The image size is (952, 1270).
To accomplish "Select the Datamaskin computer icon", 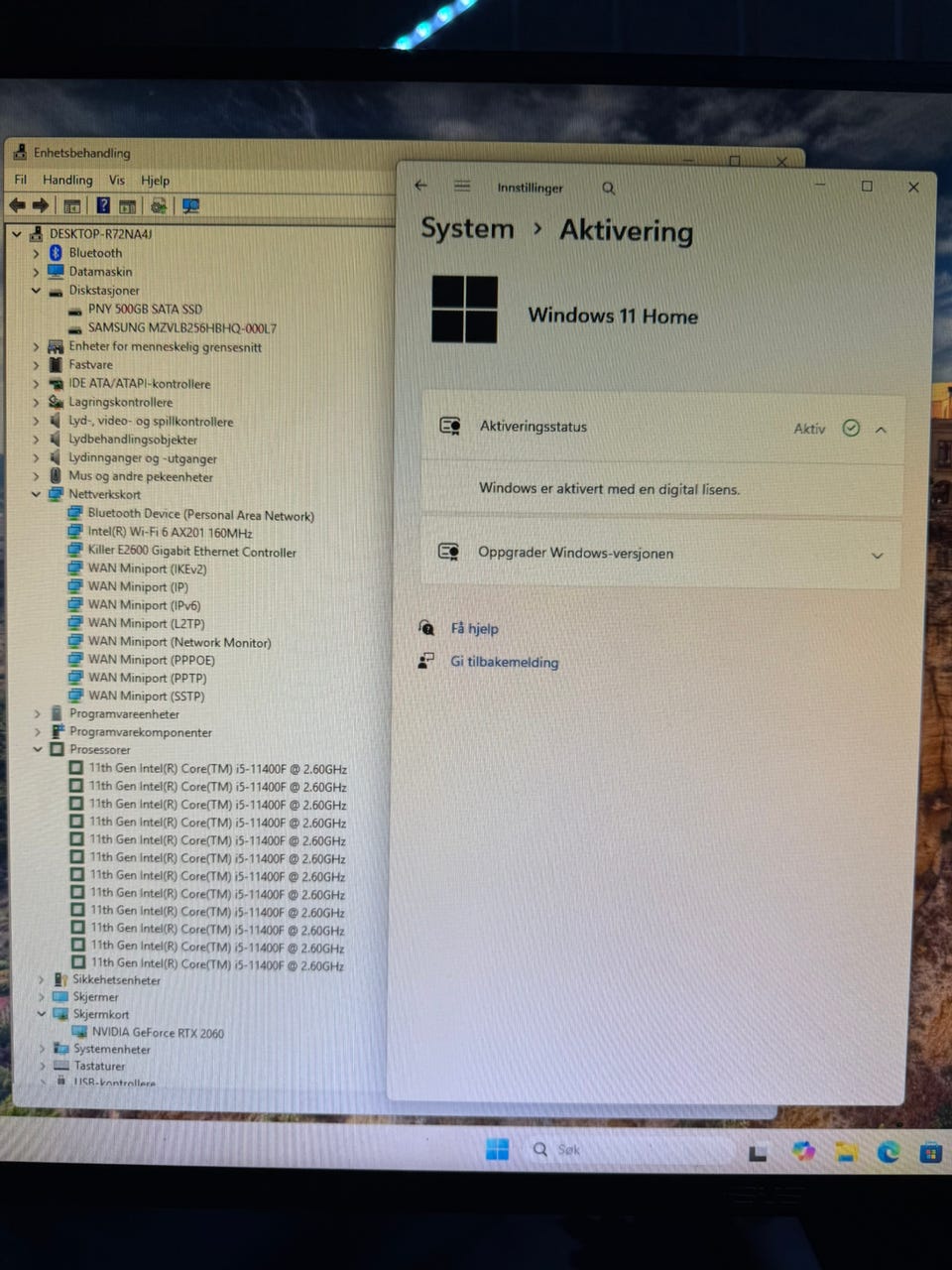I will (56, 271).
